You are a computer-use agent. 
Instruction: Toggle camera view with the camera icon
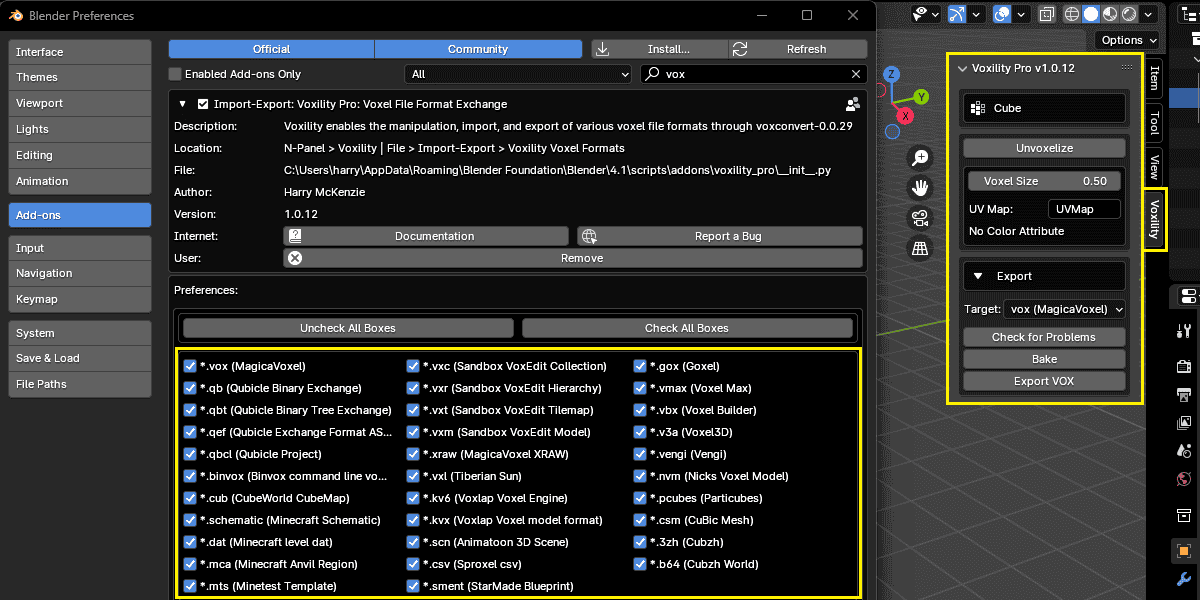[921, 218]
